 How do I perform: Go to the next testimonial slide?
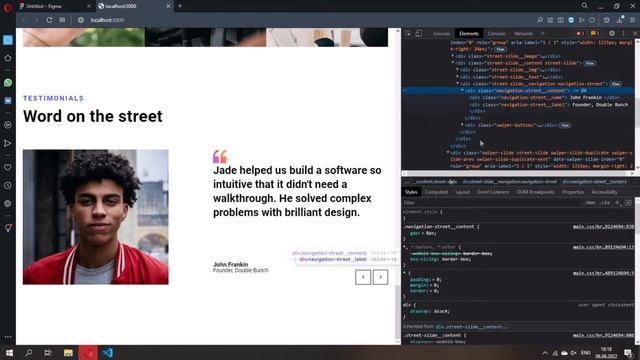point(380,277)
